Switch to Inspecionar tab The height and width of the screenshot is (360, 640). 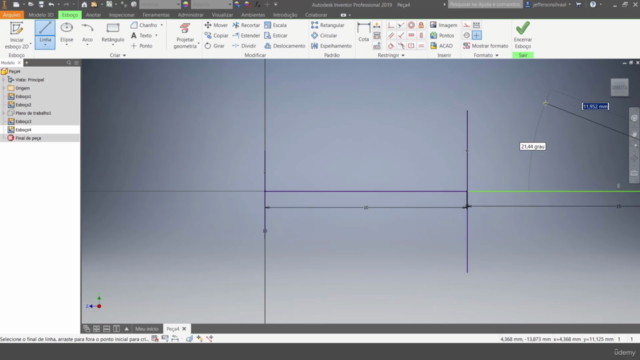point(122,15)
